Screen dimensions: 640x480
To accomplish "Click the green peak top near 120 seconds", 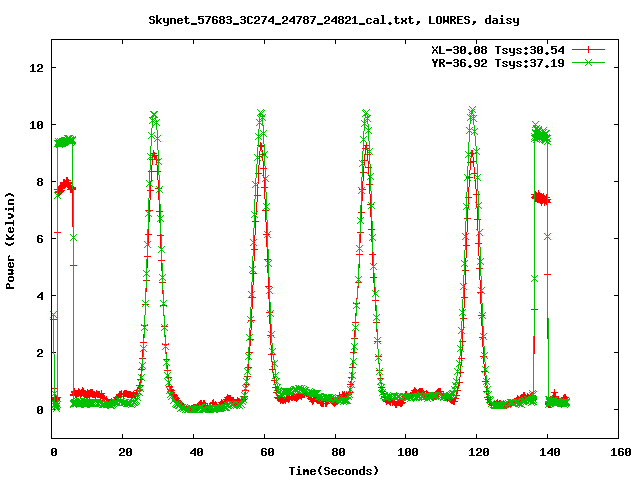I will pos(472,110).
